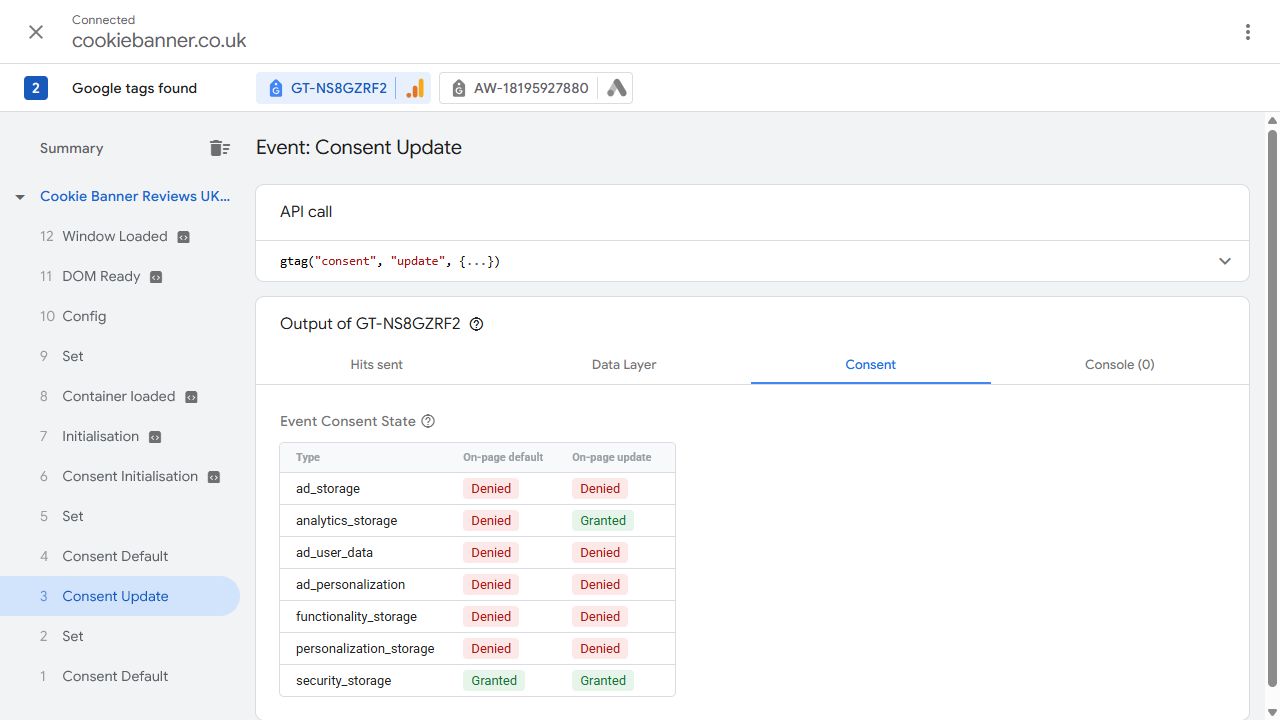Select the Consent tab
Viewport: 1280px width, 720px height.
(871, 365)
